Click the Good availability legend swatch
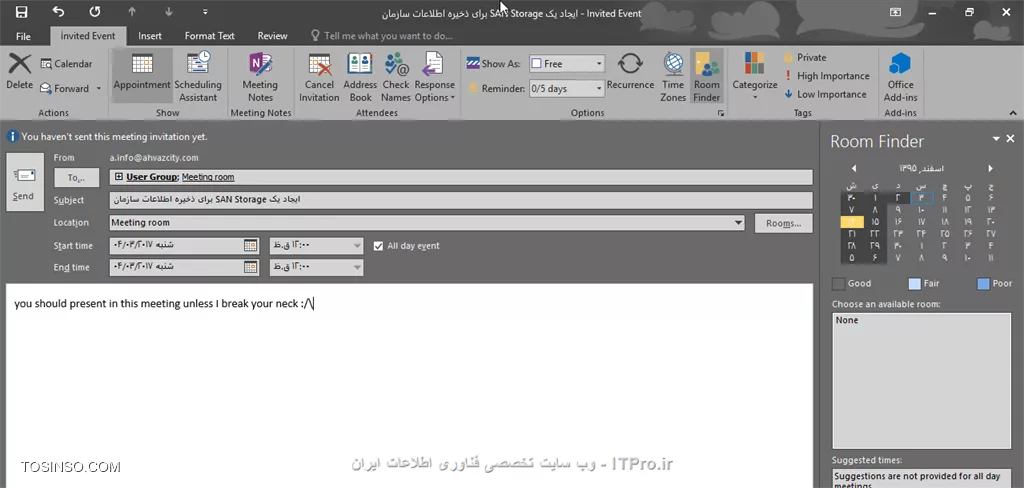1024x488 pixels. point(839,284)
